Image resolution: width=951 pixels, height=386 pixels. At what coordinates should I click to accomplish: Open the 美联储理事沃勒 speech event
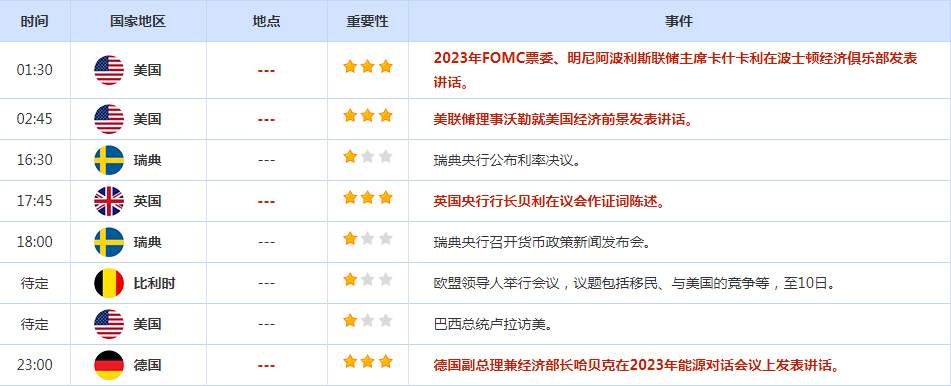[x=563, y=120]
